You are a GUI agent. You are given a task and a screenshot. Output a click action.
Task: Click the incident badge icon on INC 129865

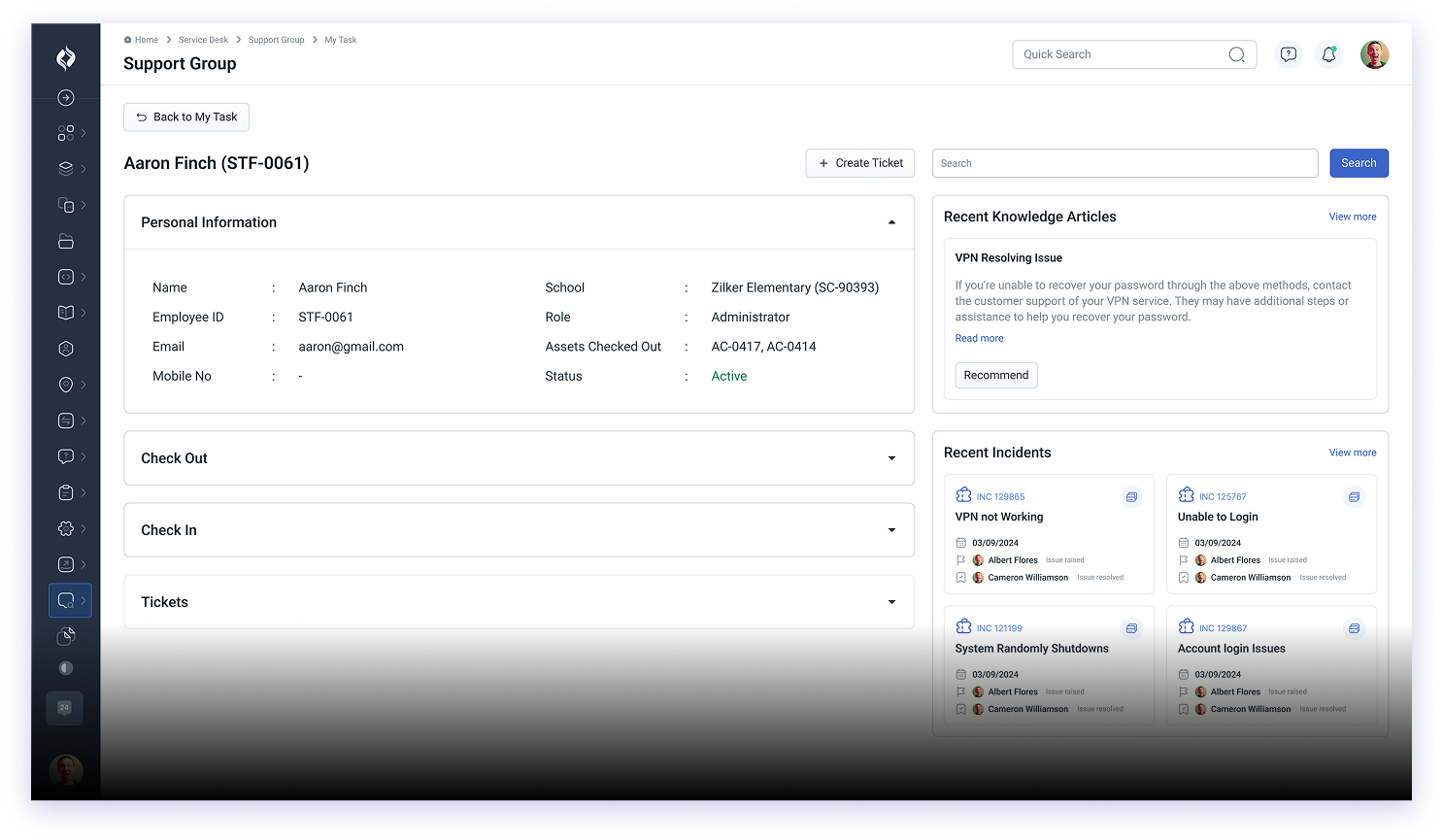coord(963,496)
